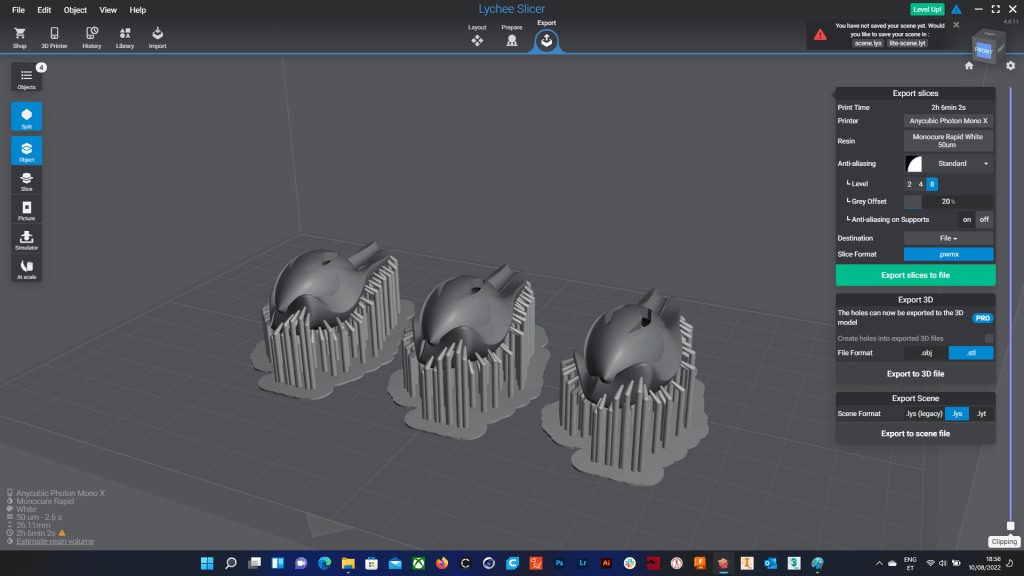Select the Slice view icon
This screenshot has height=576, width=1024.
point(27,181)
